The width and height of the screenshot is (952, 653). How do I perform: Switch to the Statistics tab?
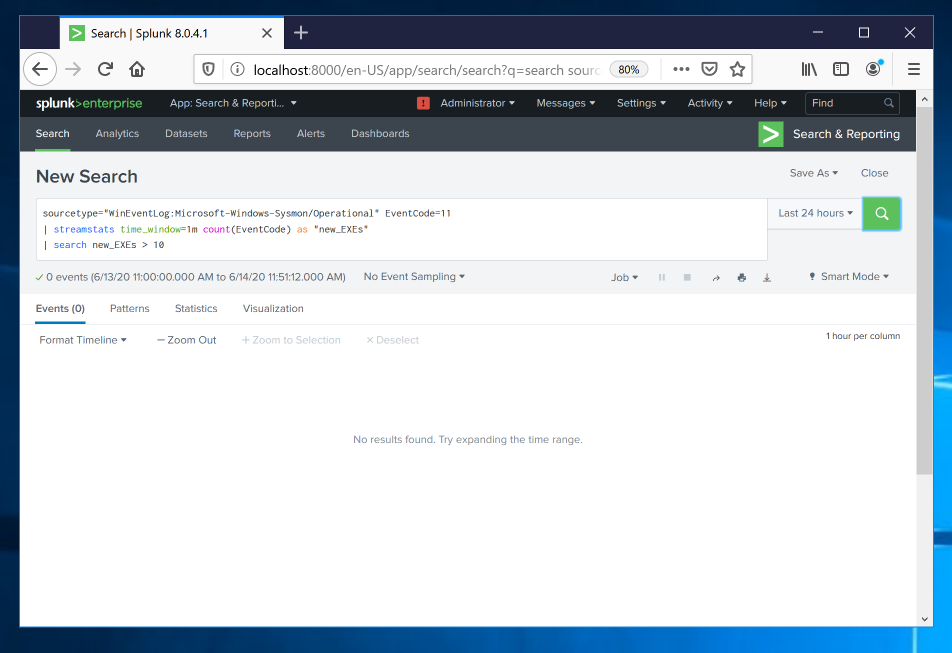tap(196, 308)
